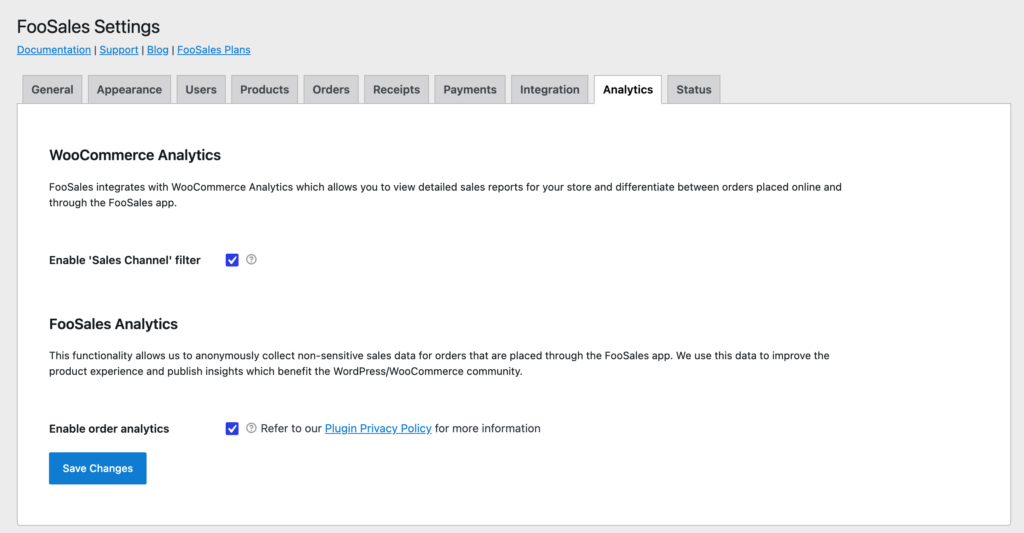
Task: Open the Plugin Privacy Policy link
Action: (x=378, y=428)
